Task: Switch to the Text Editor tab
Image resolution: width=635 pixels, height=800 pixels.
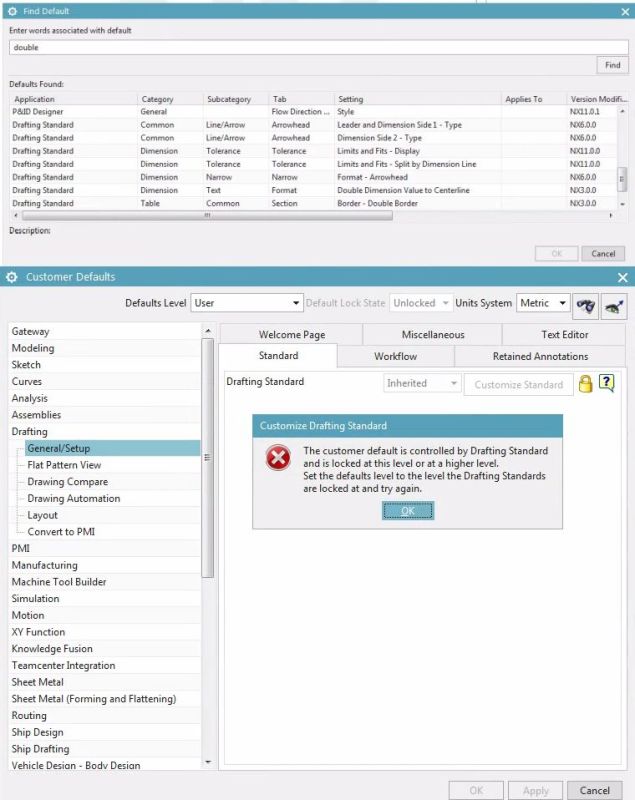Action: 564,335
